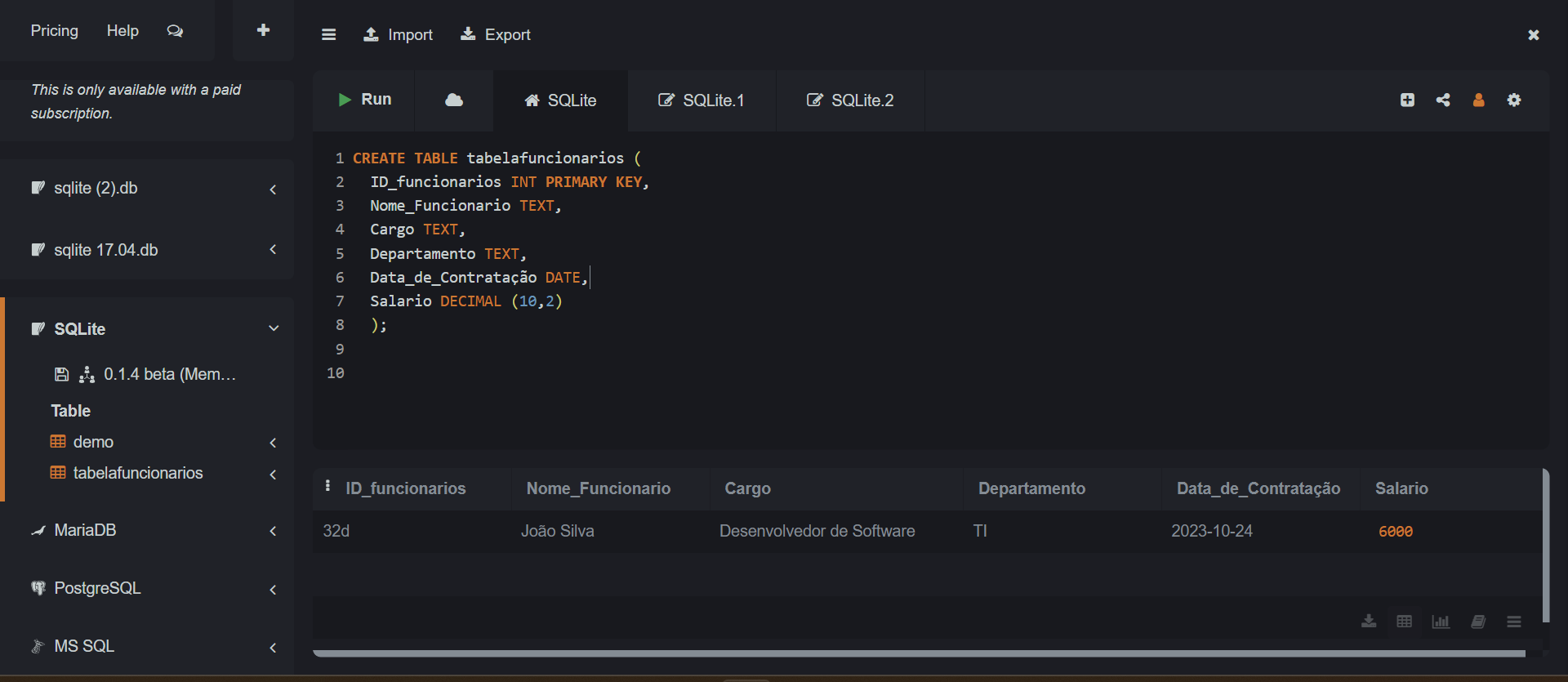Click the MariaDB seal icon
The height and width of the screenshot is (682, 1568).
(x=38, y=530)
